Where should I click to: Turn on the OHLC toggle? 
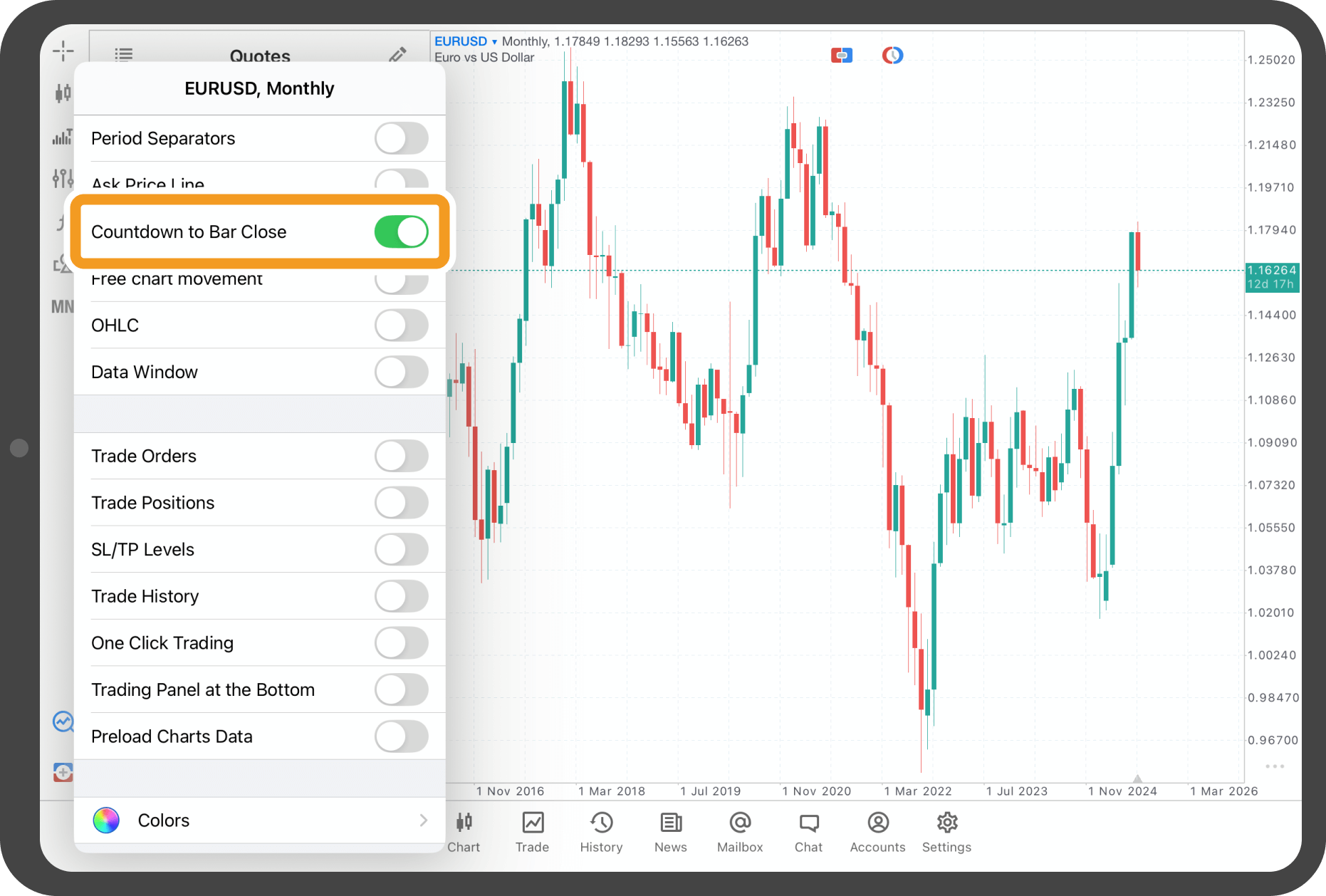click(x=401, y=325)
